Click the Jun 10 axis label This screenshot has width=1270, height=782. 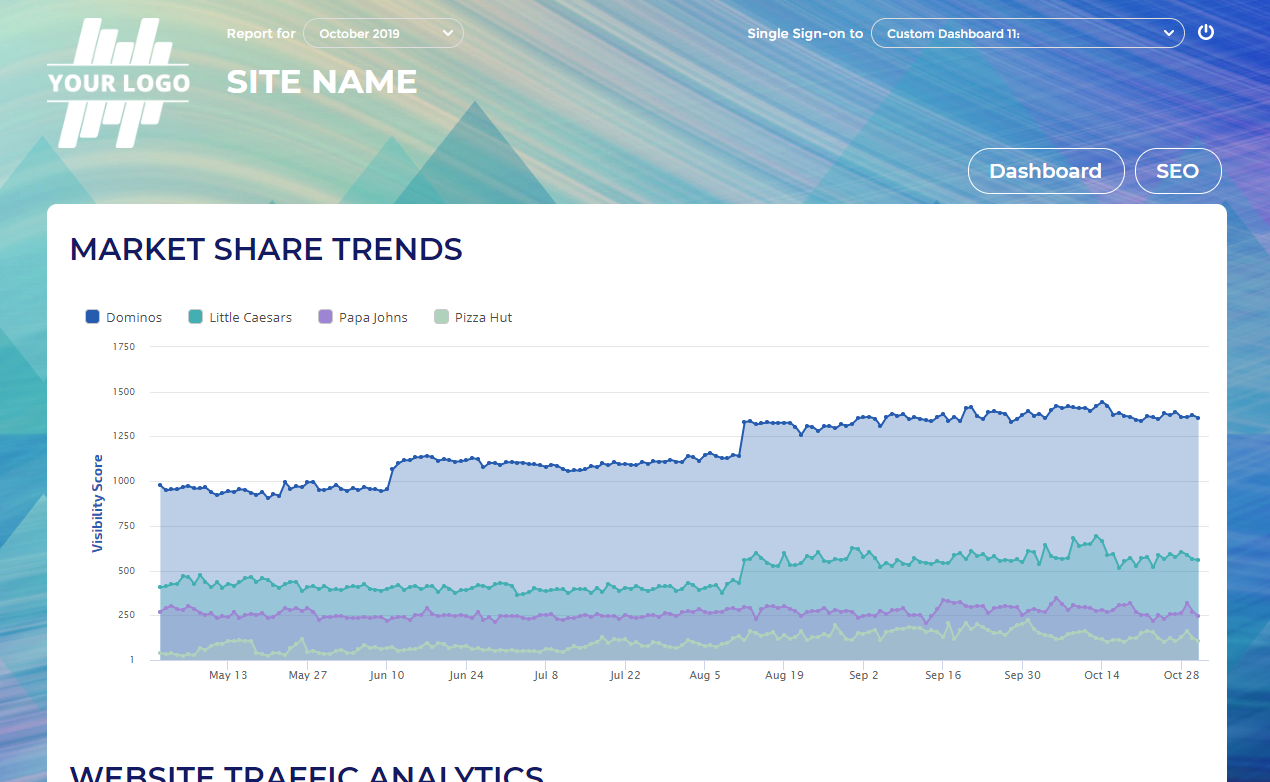coord(387,675)
